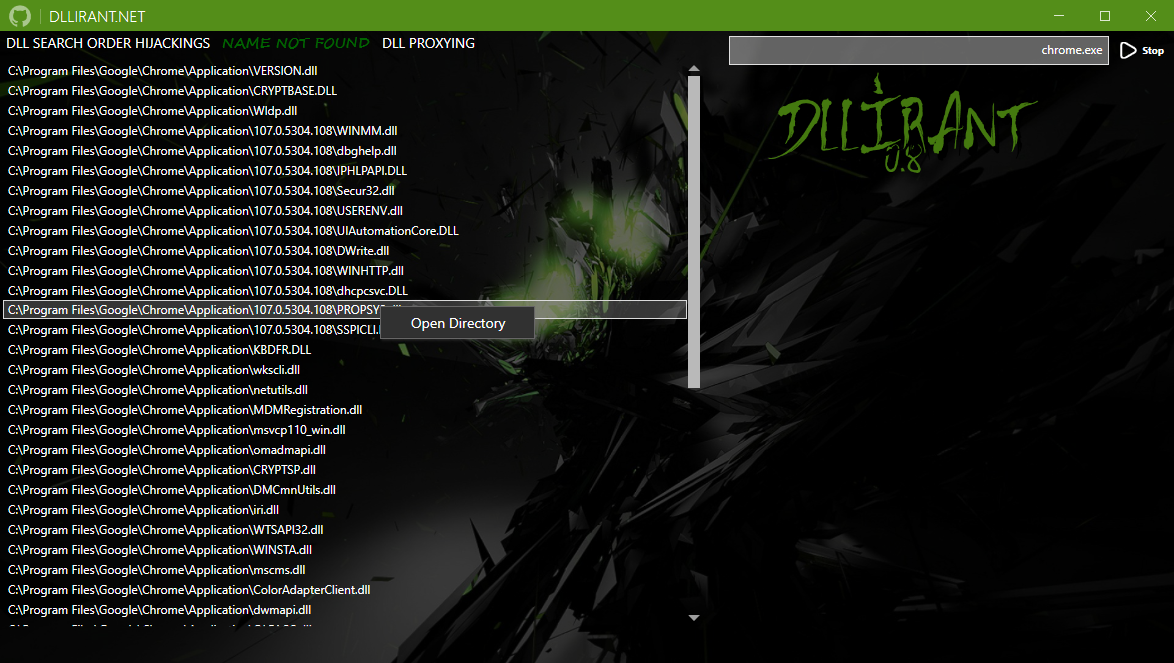This screenshot has width=1174, height=663.
Task: Select the Secur32.dll path row
Action: pos(345,191)
